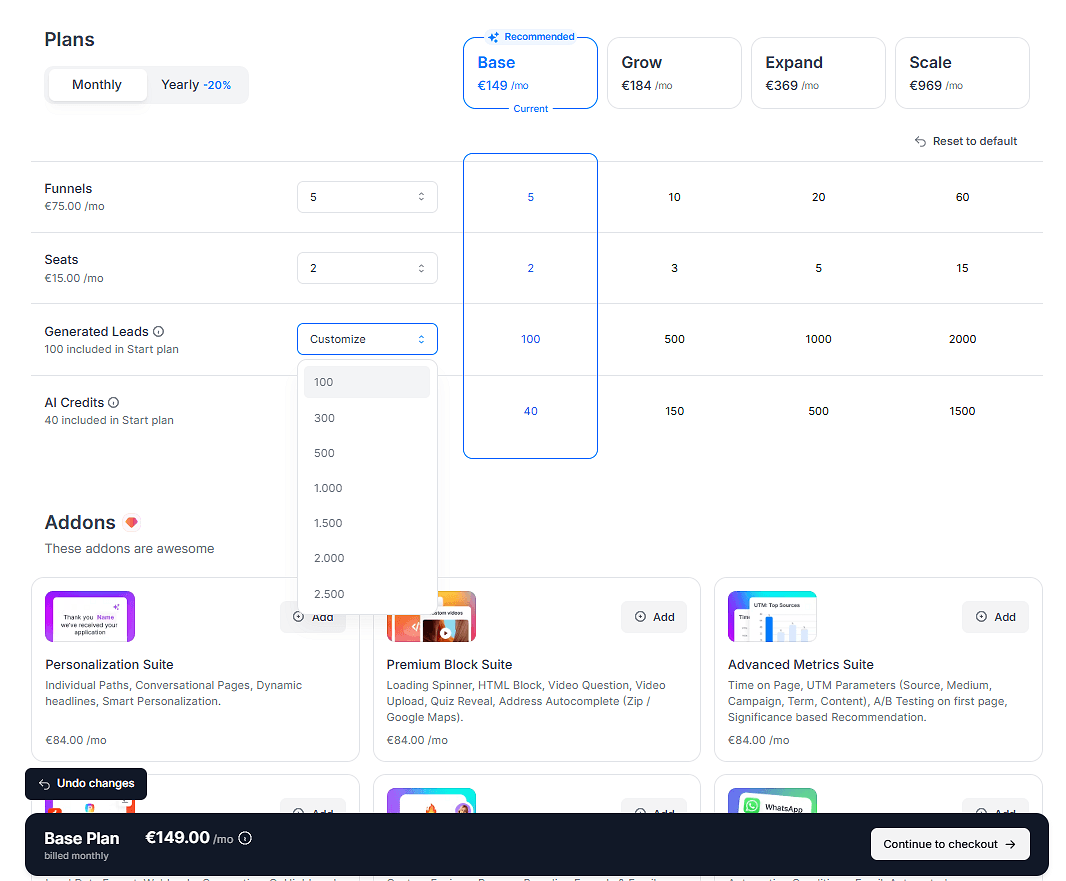Click the Funnels value 60 in Scale column

963,197
